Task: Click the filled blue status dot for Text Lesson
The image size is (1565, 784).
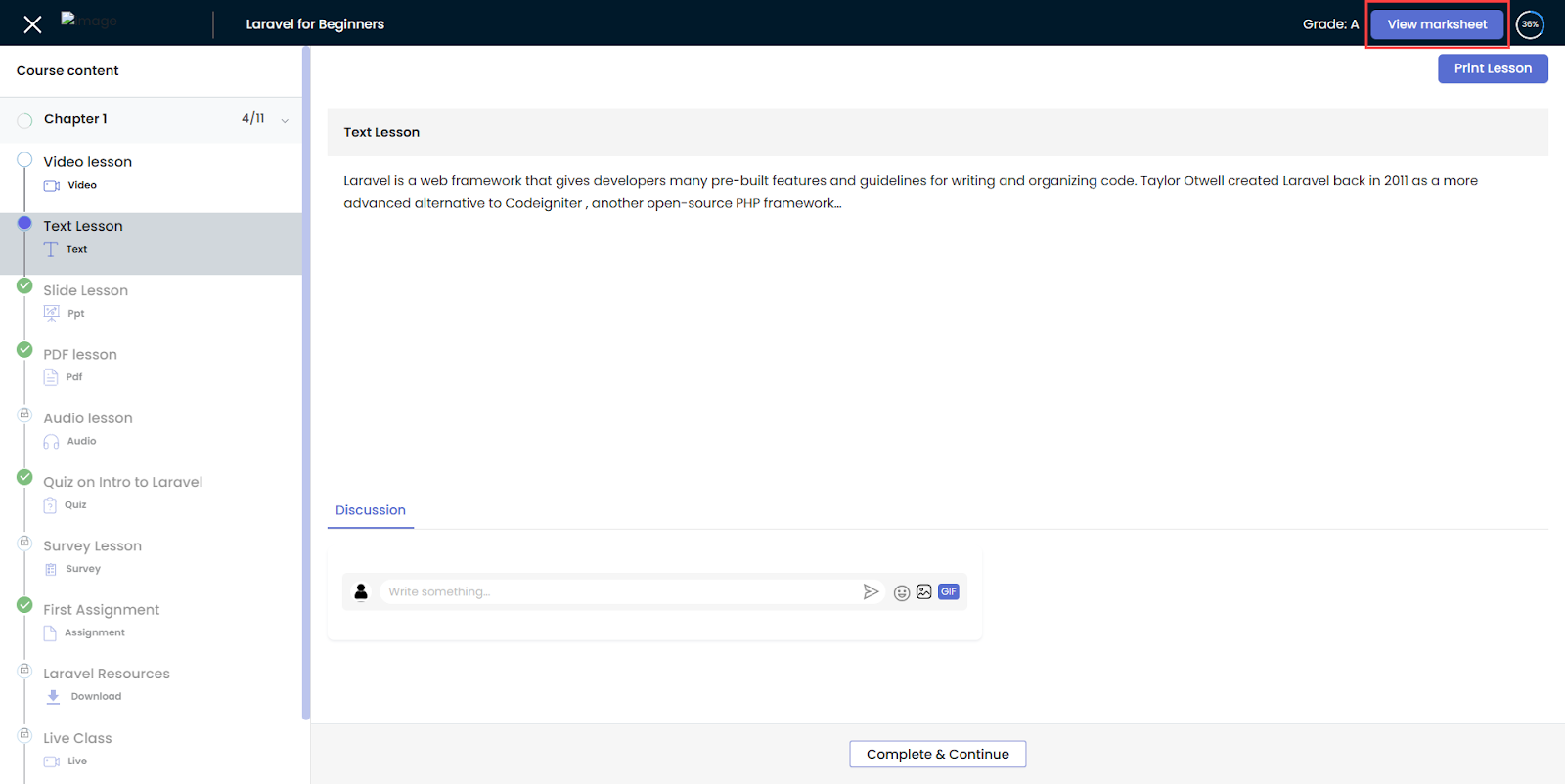Action: [x=24, y=223]
